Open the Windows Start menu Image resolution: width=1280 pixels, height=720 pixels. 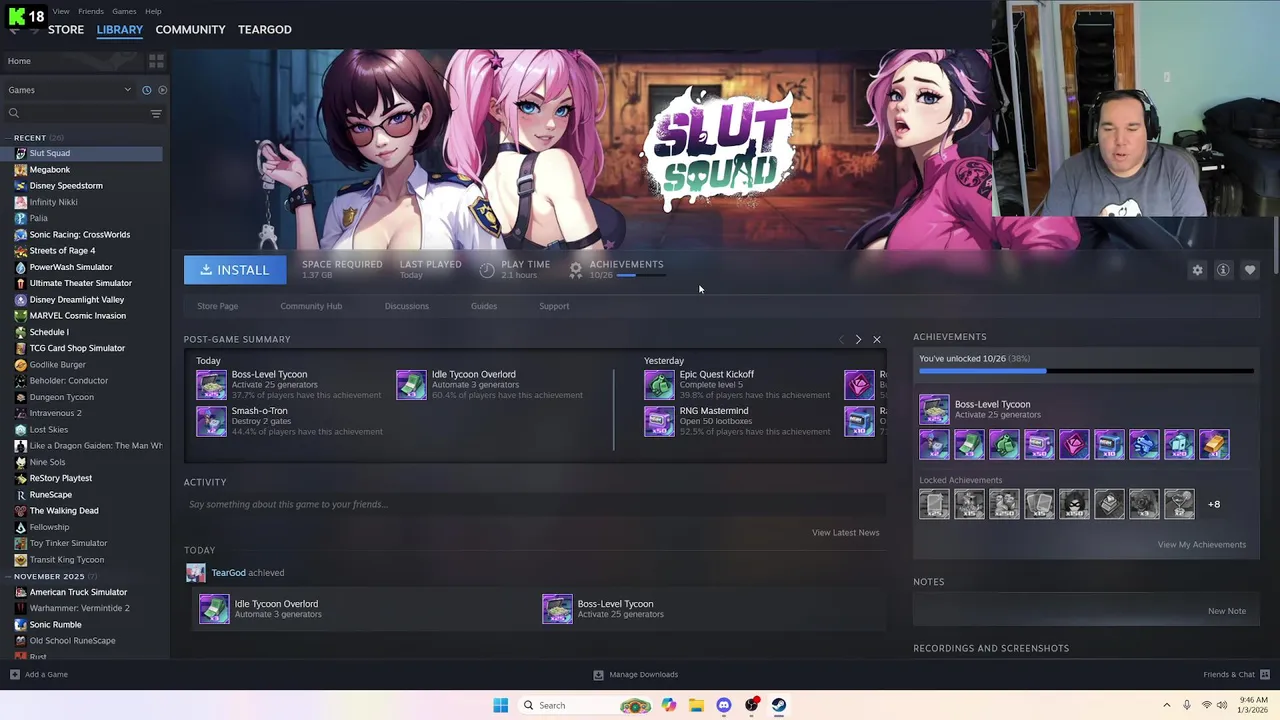[500, 705]
